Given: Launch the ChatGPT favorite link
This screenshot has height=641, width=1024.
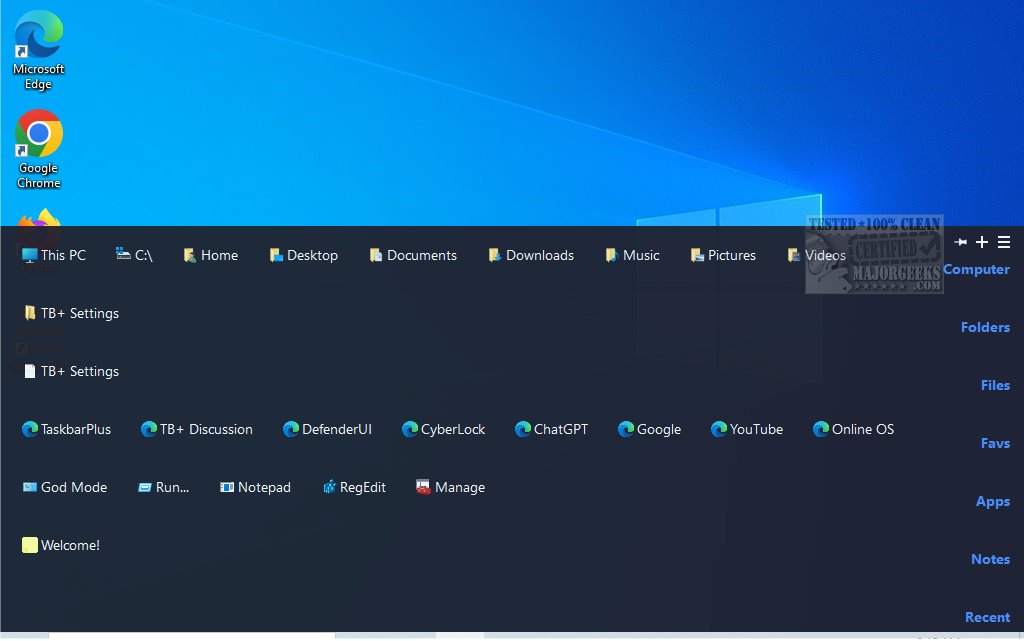Looking at the screenshot, I should (x=551, y=430).
